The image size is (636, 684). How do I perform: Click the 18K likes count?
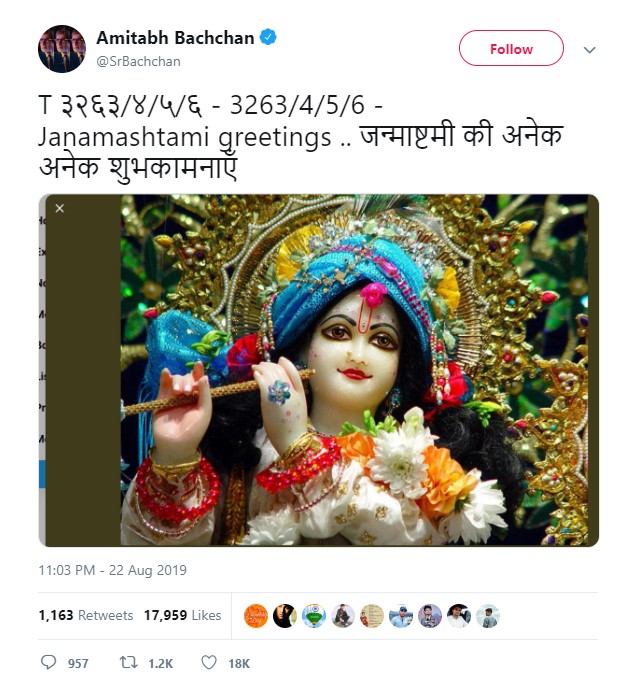[x=239, y=663]
